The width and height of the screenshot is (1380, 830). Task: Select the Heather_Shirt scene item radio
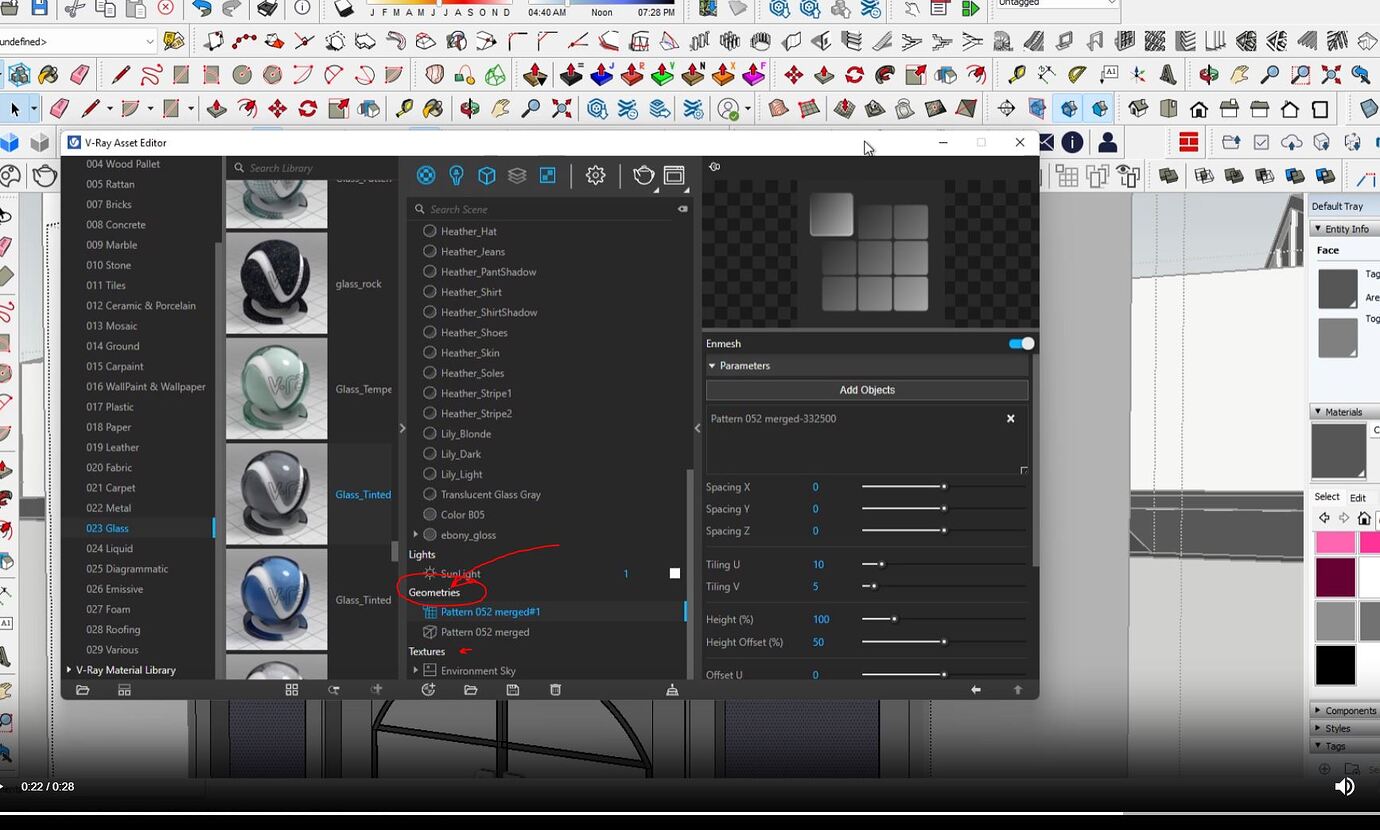(x=430, y=291)
